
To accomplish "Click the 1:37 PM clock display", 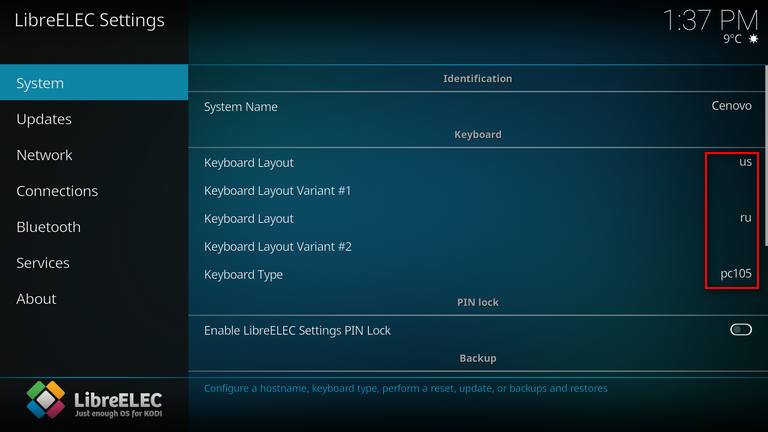I will click(710, 18).
